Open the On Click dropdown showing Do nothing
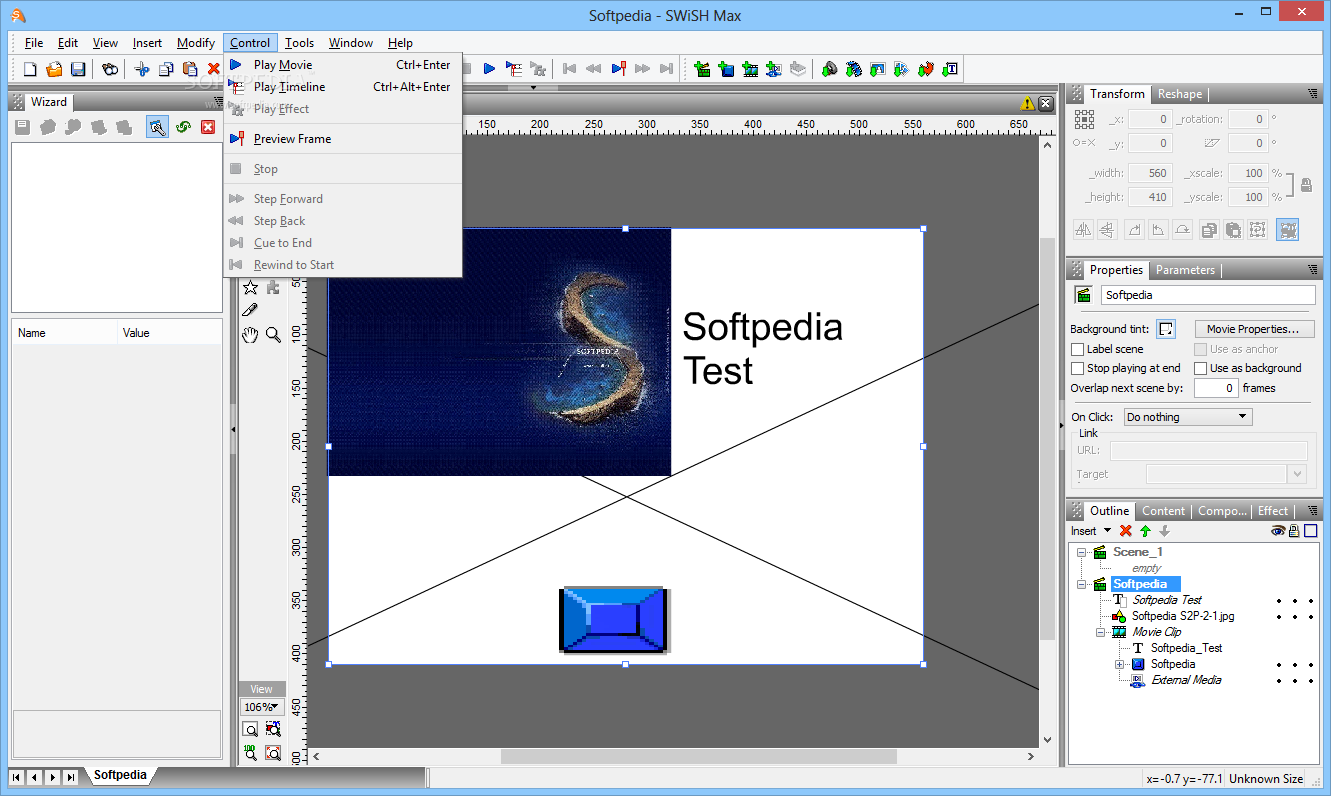The height and width of the screenshot is (796, 1331). [1188, 417]
